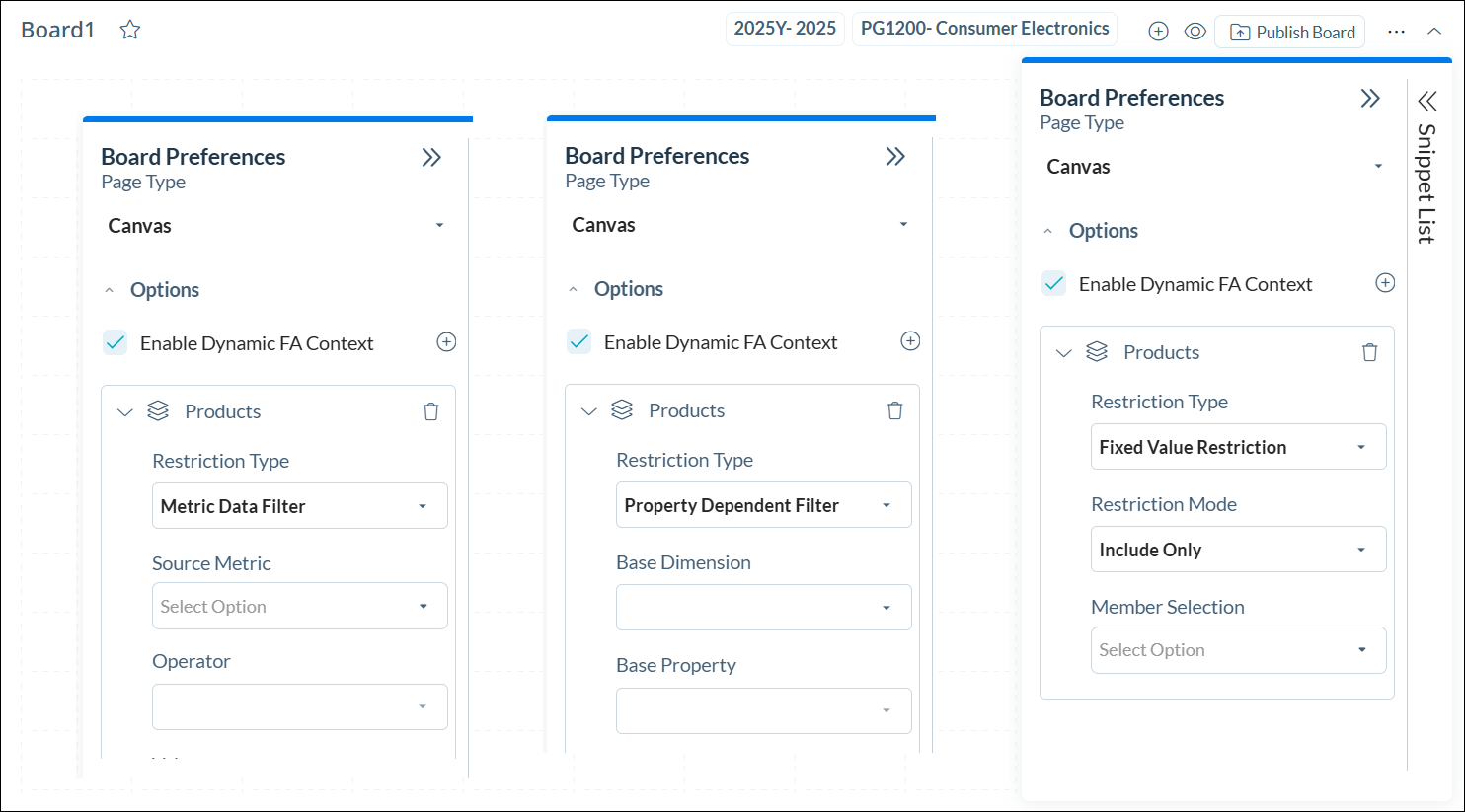
Task: Open the Member Selection dropdown
Action: point(1238,650)
